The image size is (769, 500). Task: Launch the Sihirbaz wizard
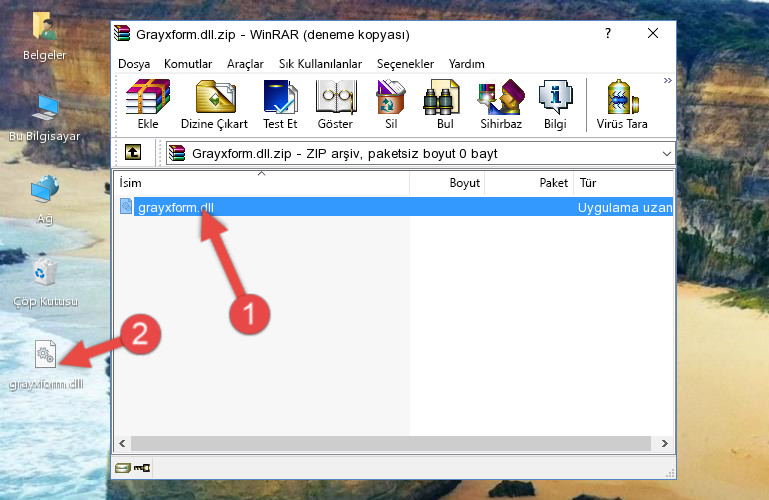point(501,104)
